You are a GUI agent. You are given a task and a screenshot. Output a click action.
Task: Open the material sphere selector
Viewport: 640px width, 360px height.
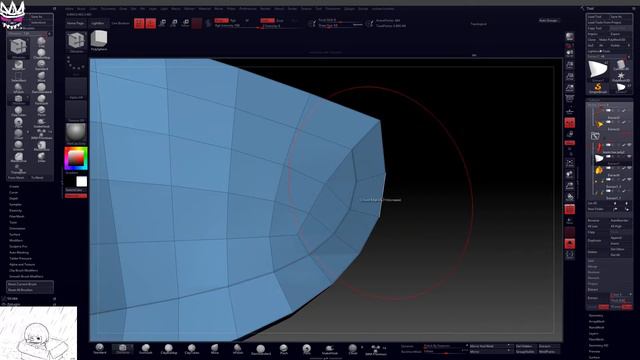(x=76, y=133)
